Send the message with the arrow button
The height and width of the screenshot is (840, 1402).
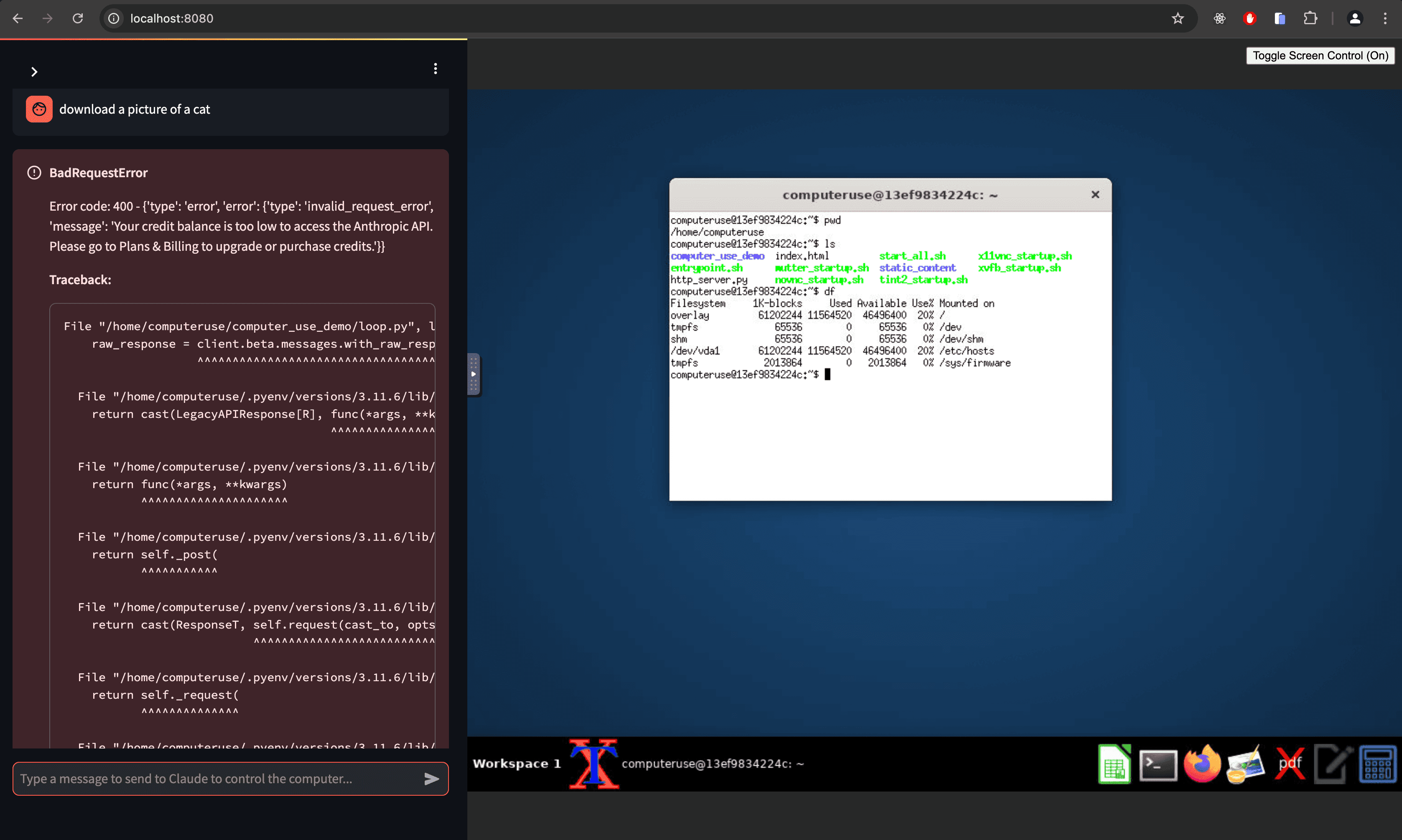click(431, 779)
